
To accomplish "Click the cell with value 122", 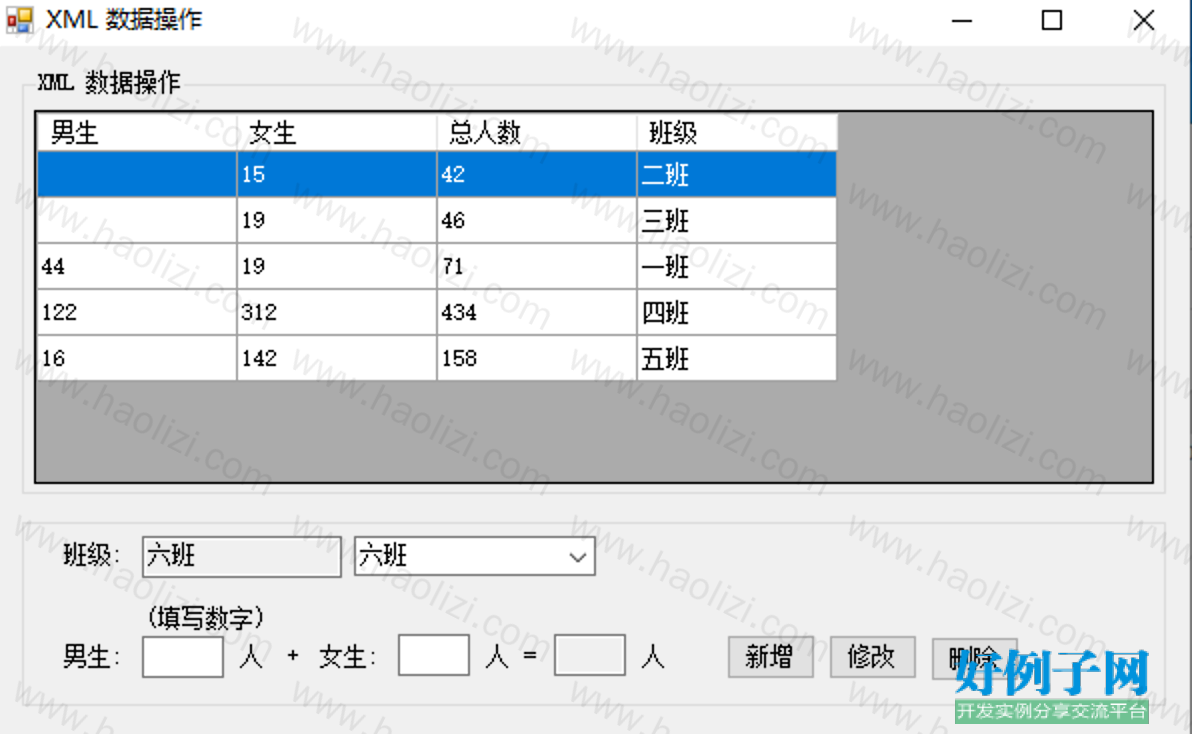I will coord(137,312).
